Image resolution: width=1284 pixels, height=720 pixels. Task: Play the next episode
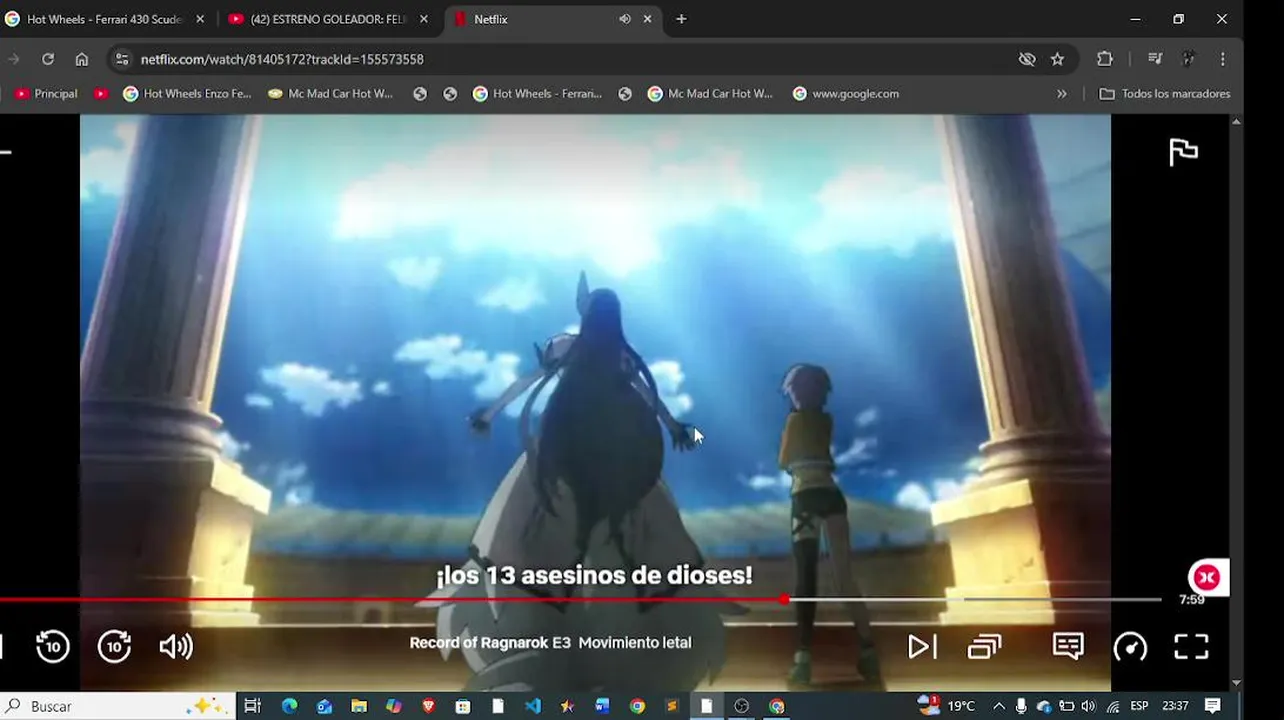coord(922,647)
